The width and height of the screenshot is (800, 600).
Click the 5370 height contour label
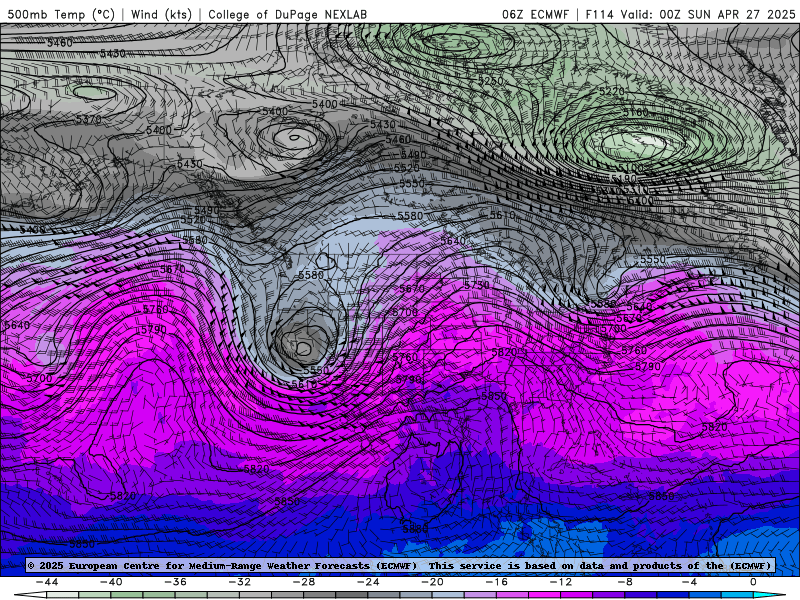click(x=89, y=119)
